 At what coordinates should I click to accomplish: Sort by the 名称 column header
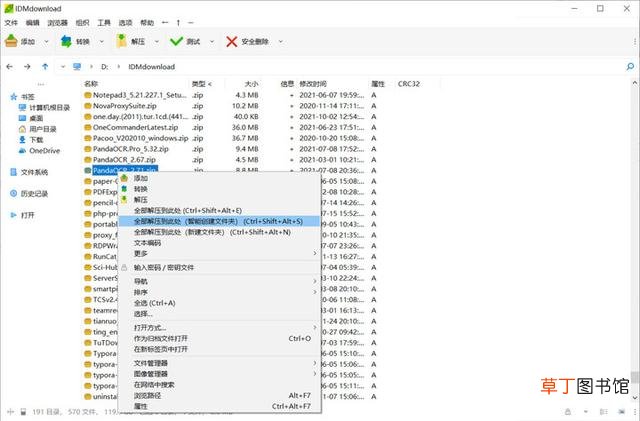tap(91, 84)
